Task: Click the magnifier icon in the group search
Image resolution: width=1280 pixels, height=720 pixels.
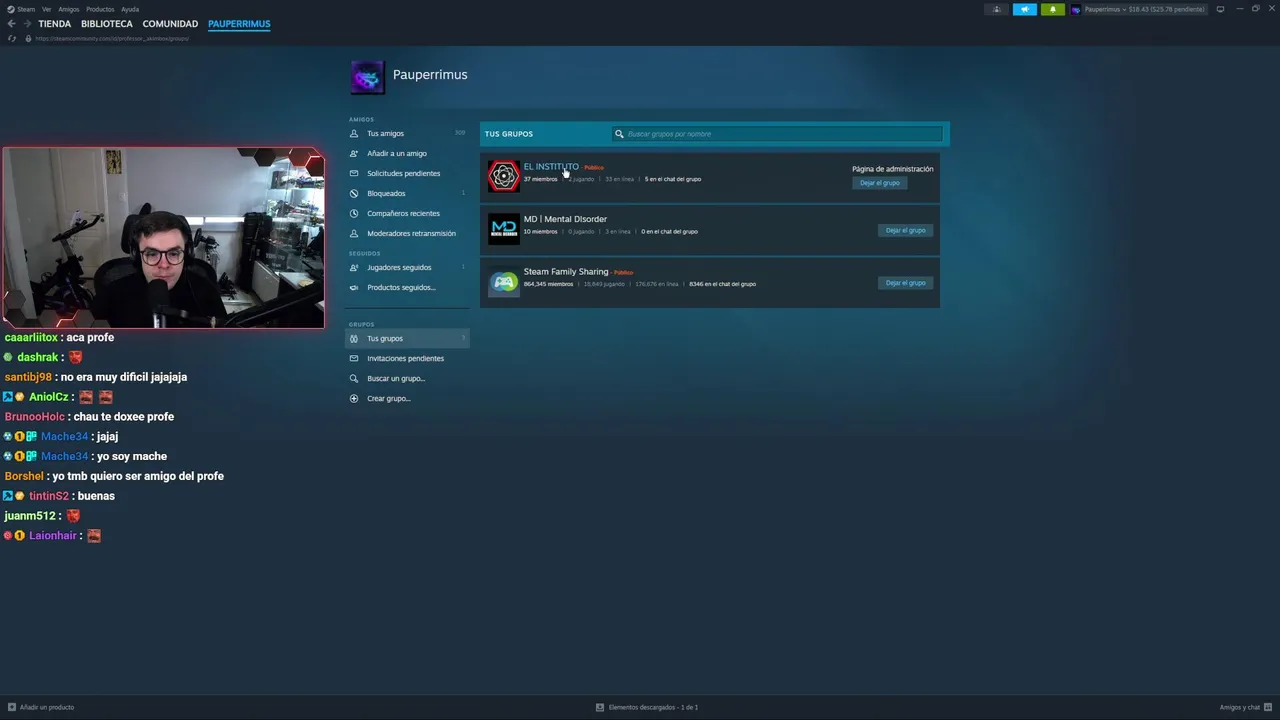Action: [x=619, y=134]
